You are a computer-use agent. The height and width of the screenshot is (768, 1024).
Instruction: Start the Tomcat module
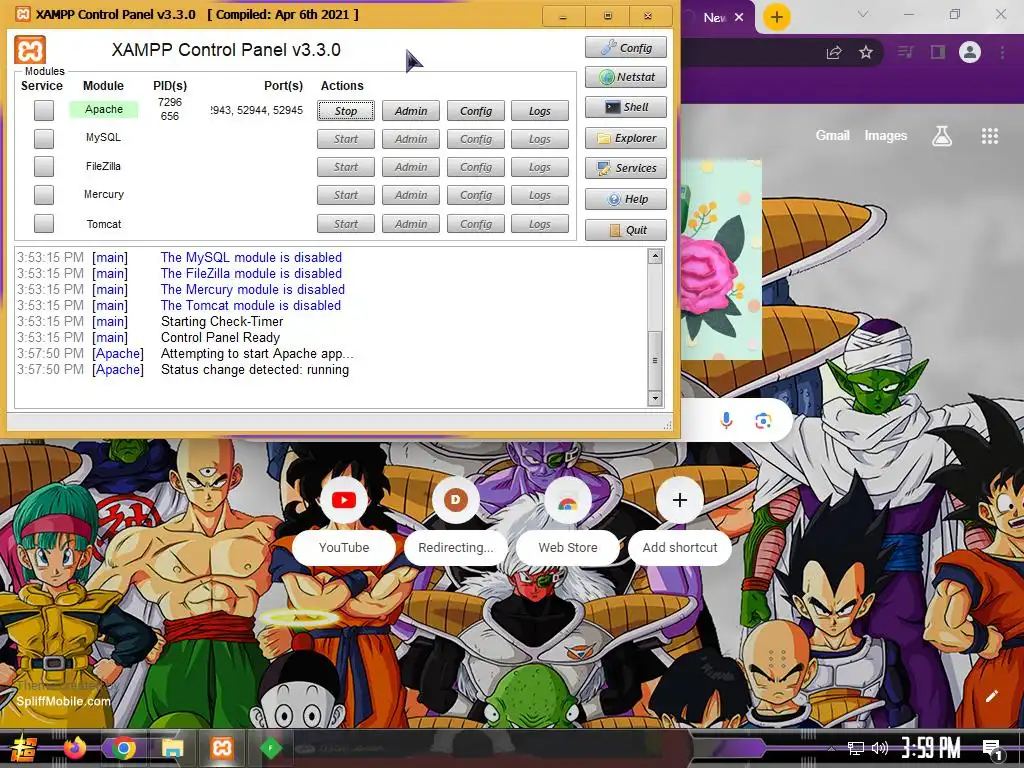click(346, 224)
